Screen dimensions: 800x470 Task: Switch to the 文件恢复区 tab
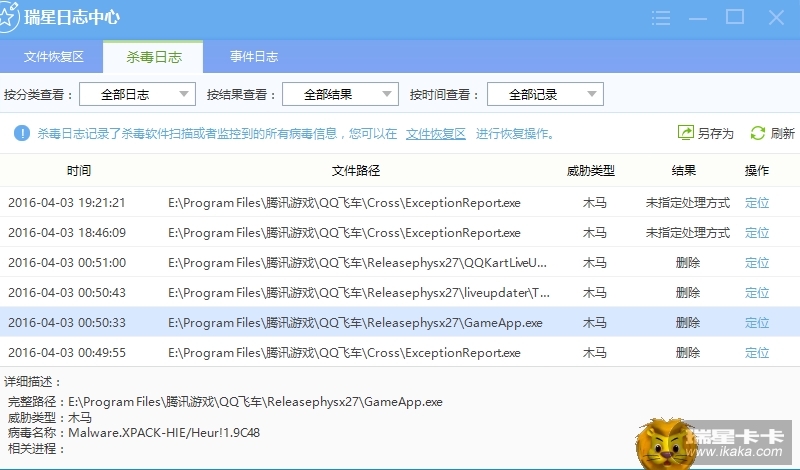pyautogui.click(x=54, y=57)
